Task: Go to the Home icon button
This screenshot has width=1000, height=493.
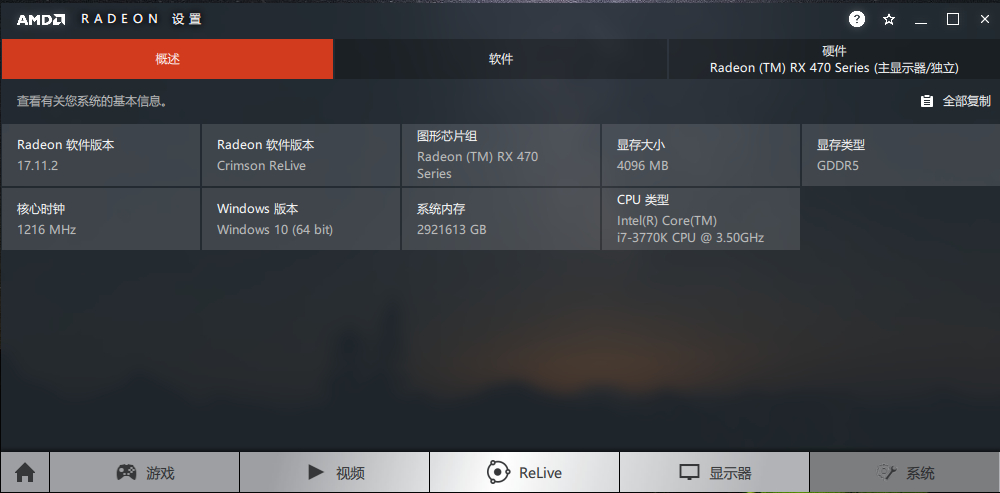Action: pyautogui.click(x=25, y=473)
